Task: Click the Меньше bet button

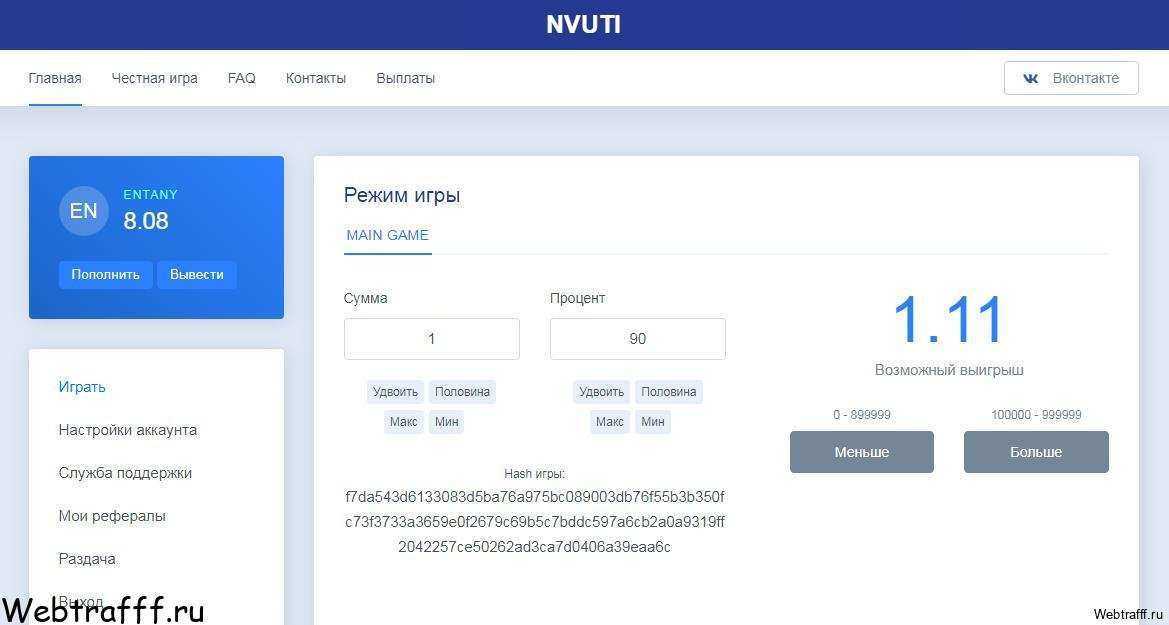Action: [x=862, y=452]
